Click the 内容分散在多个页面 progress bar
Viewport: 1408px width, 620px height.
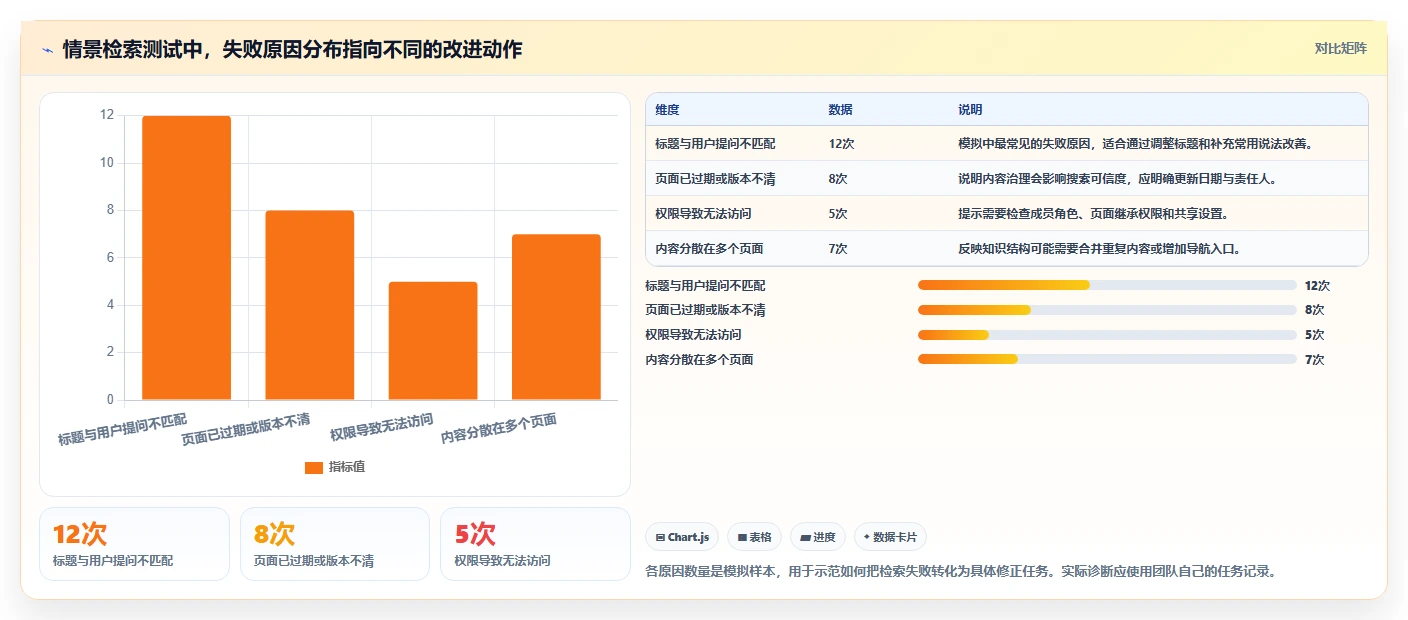pos(1107,359)
